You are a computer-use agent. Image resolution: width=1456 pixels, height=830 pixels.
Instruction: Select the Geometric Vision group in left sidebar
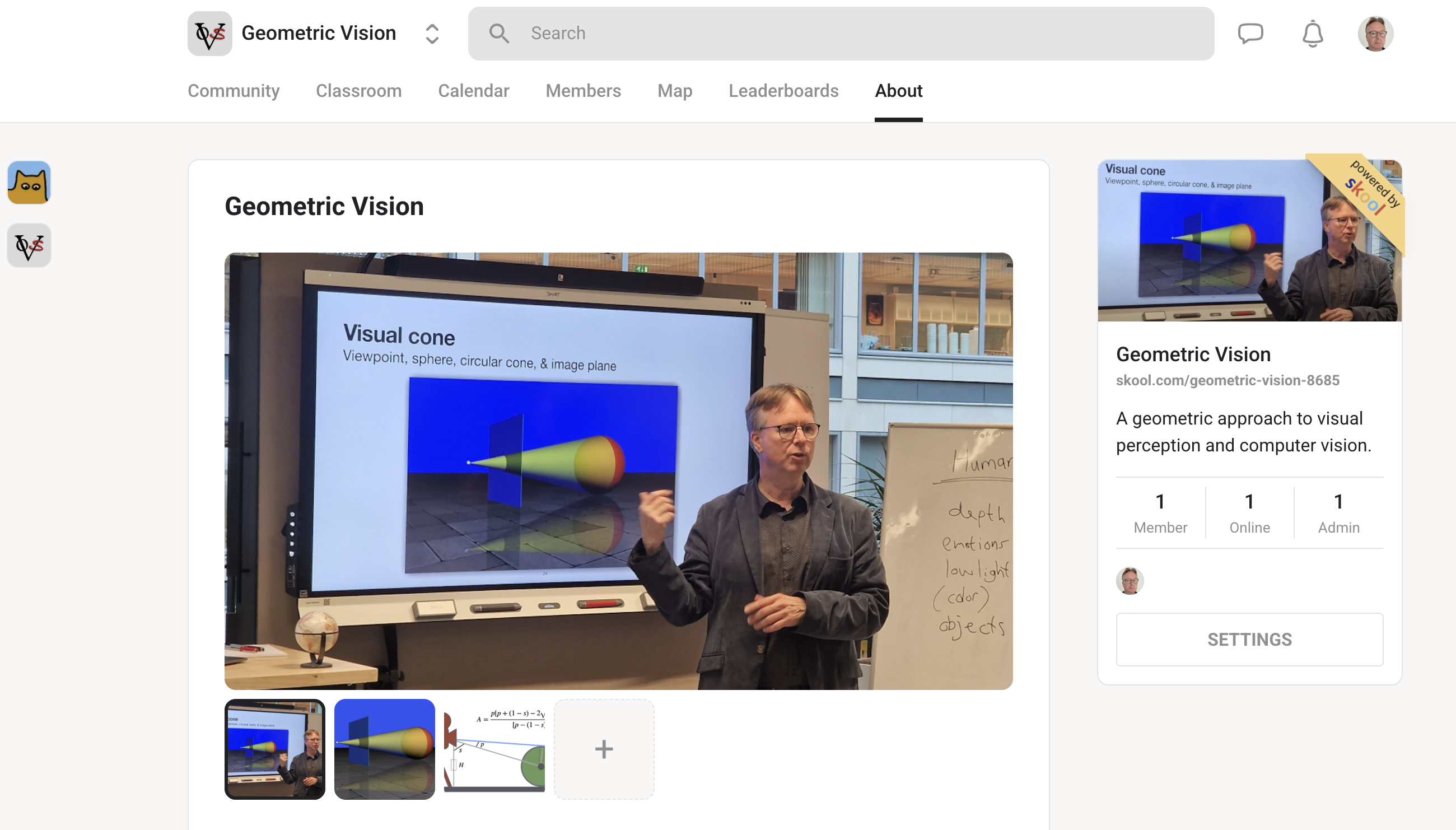pos(29,245)
